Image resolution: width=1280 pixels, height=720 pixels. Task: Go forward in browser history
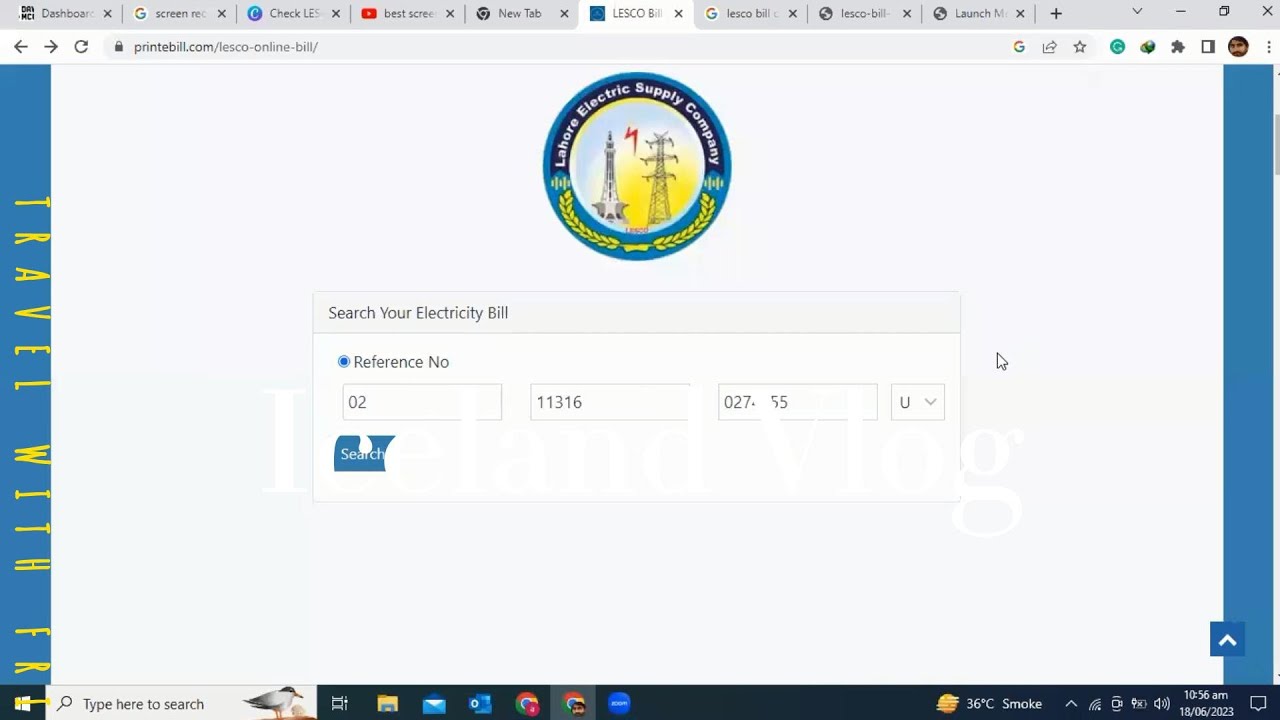(51, 47)
